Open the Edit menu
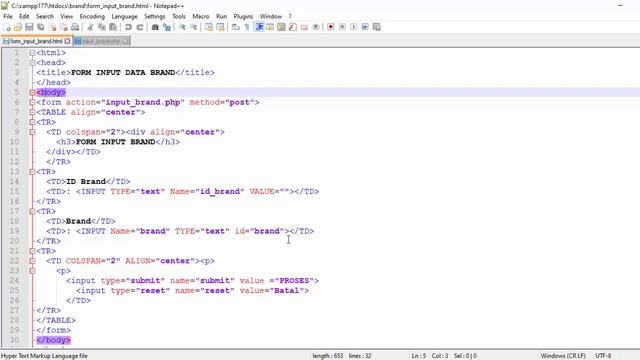The height and width of the screenshot is (360, 640). pyautogui.click(x=24, y=16)
